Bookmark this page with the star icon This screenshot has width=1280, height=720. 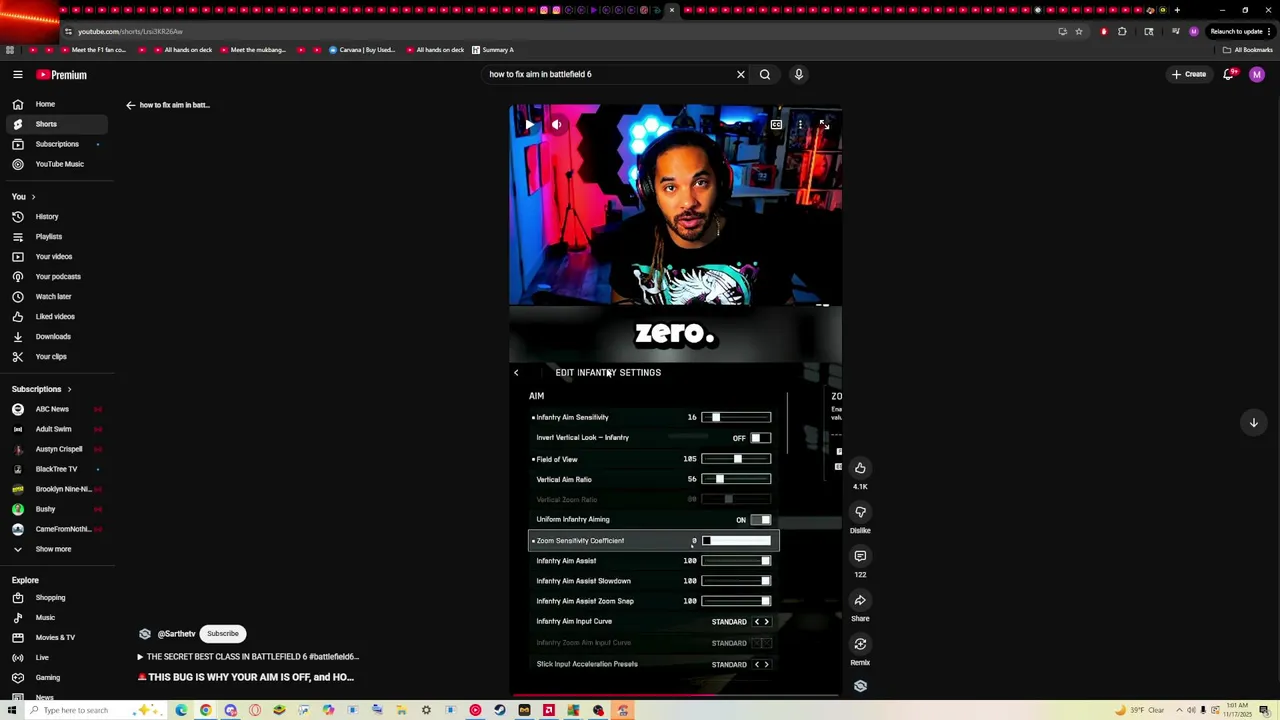tap(1078, 31)
